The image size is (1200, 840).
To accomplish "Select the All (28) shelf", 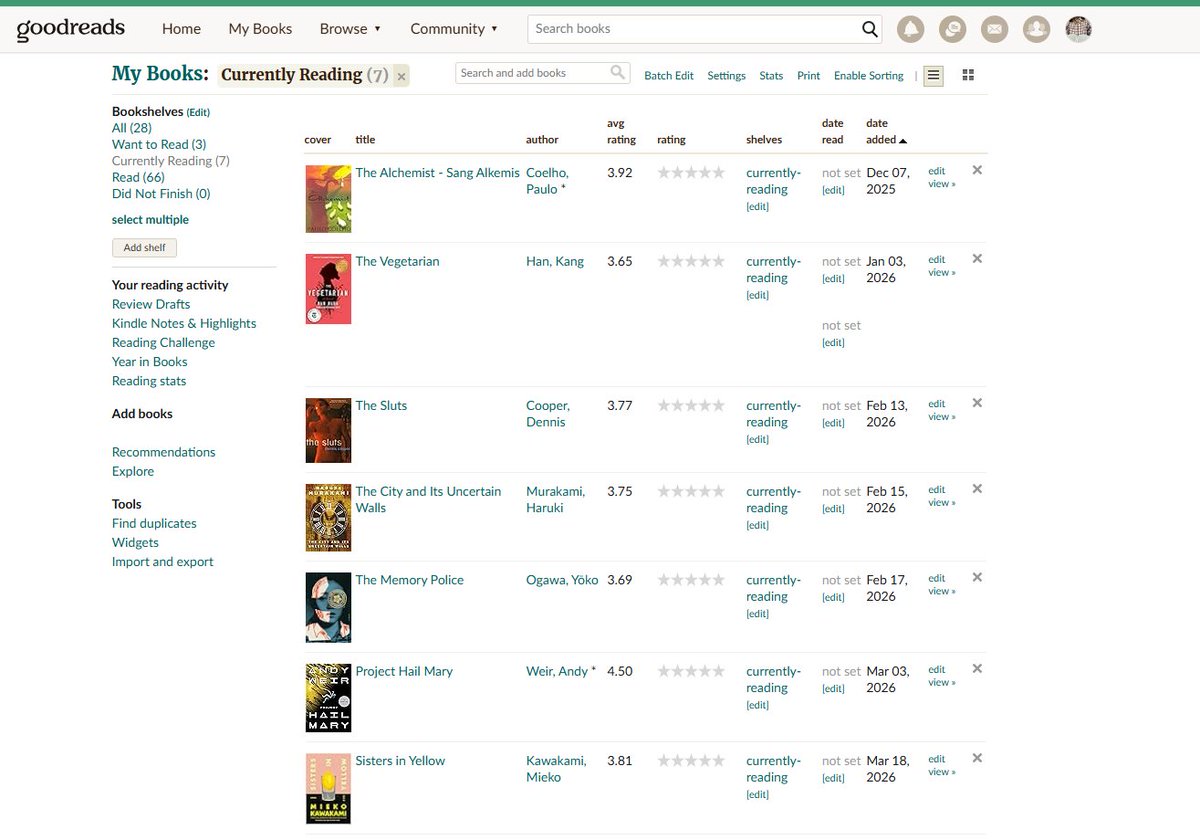I will pos(132,128).
